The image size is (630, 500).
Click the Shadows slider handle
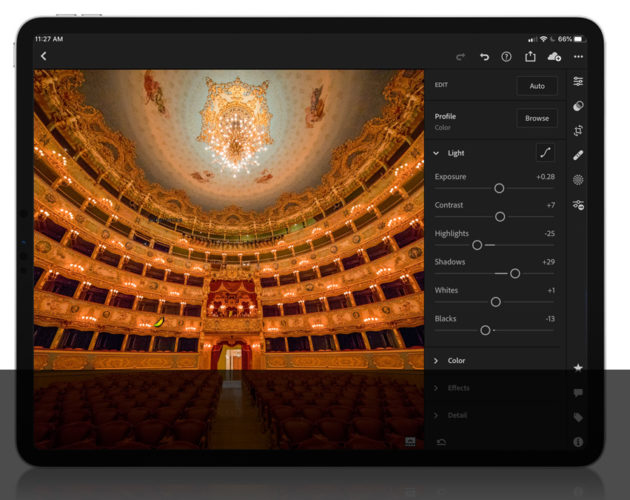coord(515,273)
